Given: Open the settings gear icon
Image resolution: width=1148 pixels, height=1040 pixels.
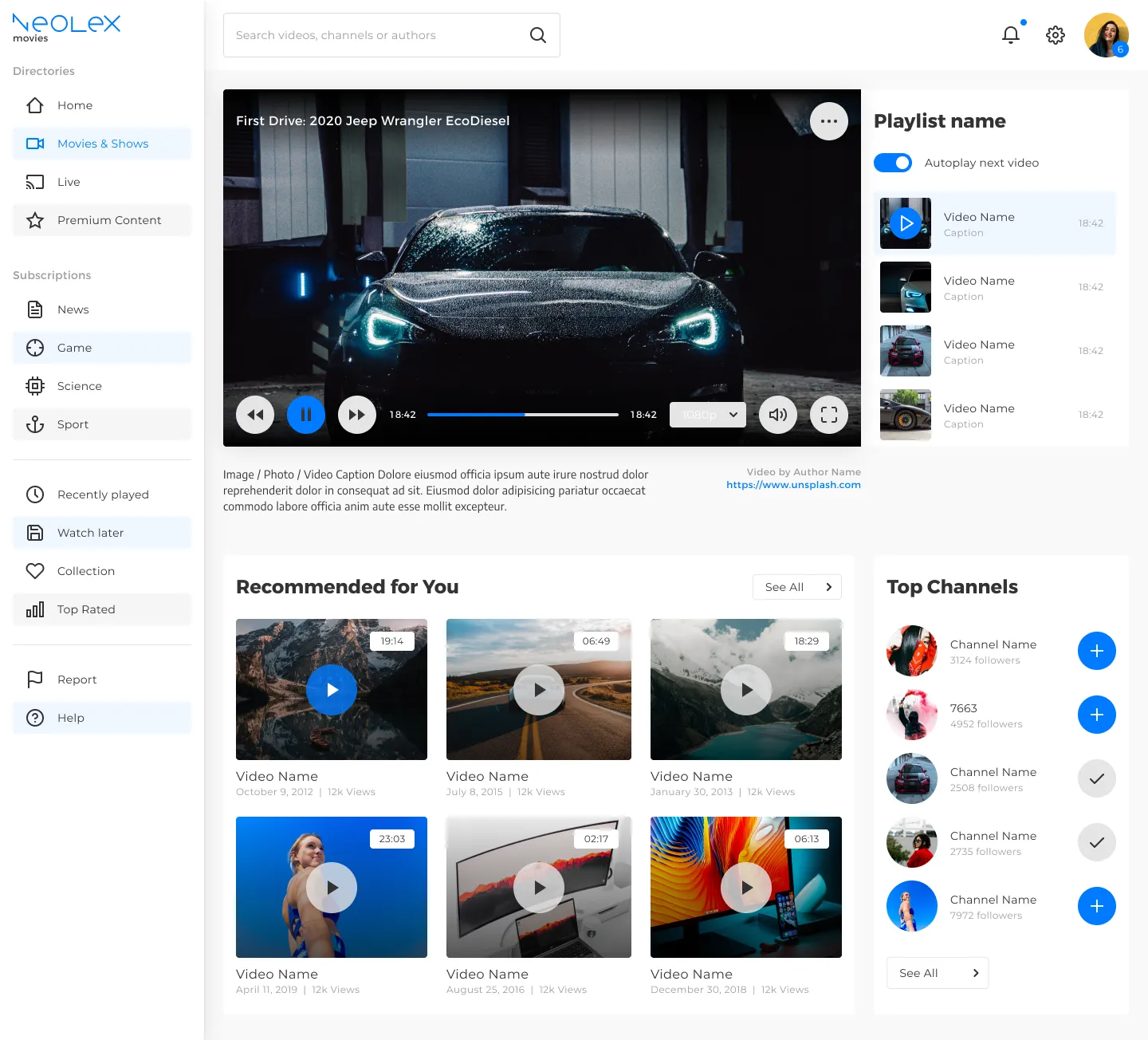Looking at the screenshot, I should click(x=1055, y=35).
